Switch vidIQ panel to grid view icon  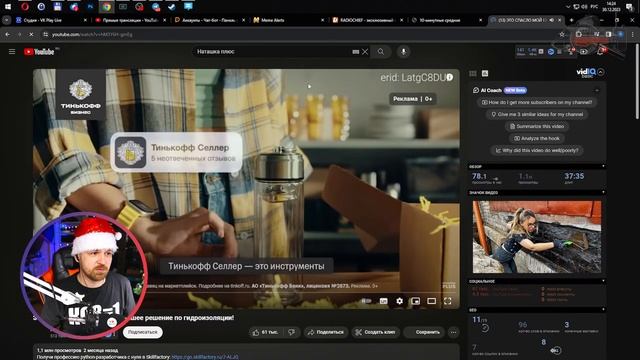pos(473,73)
